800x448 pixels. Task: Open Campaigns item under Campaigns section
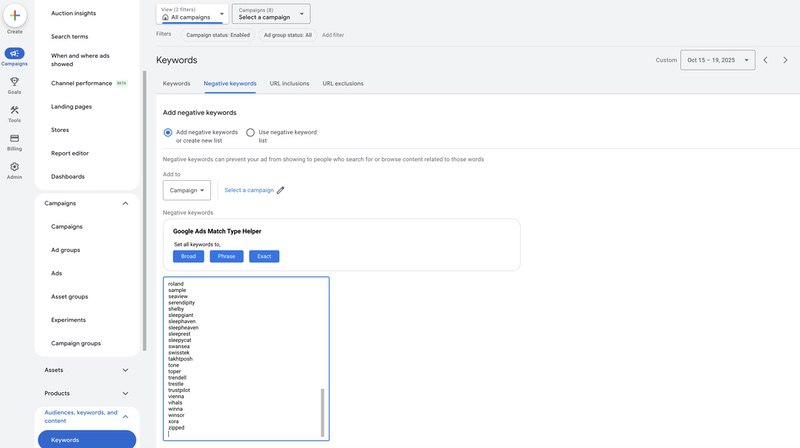[67, 227]
